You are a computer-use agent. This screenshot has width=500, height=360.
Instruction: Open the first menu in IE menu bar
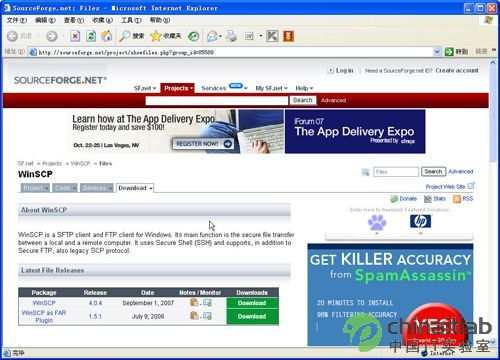tap(17, 20)
